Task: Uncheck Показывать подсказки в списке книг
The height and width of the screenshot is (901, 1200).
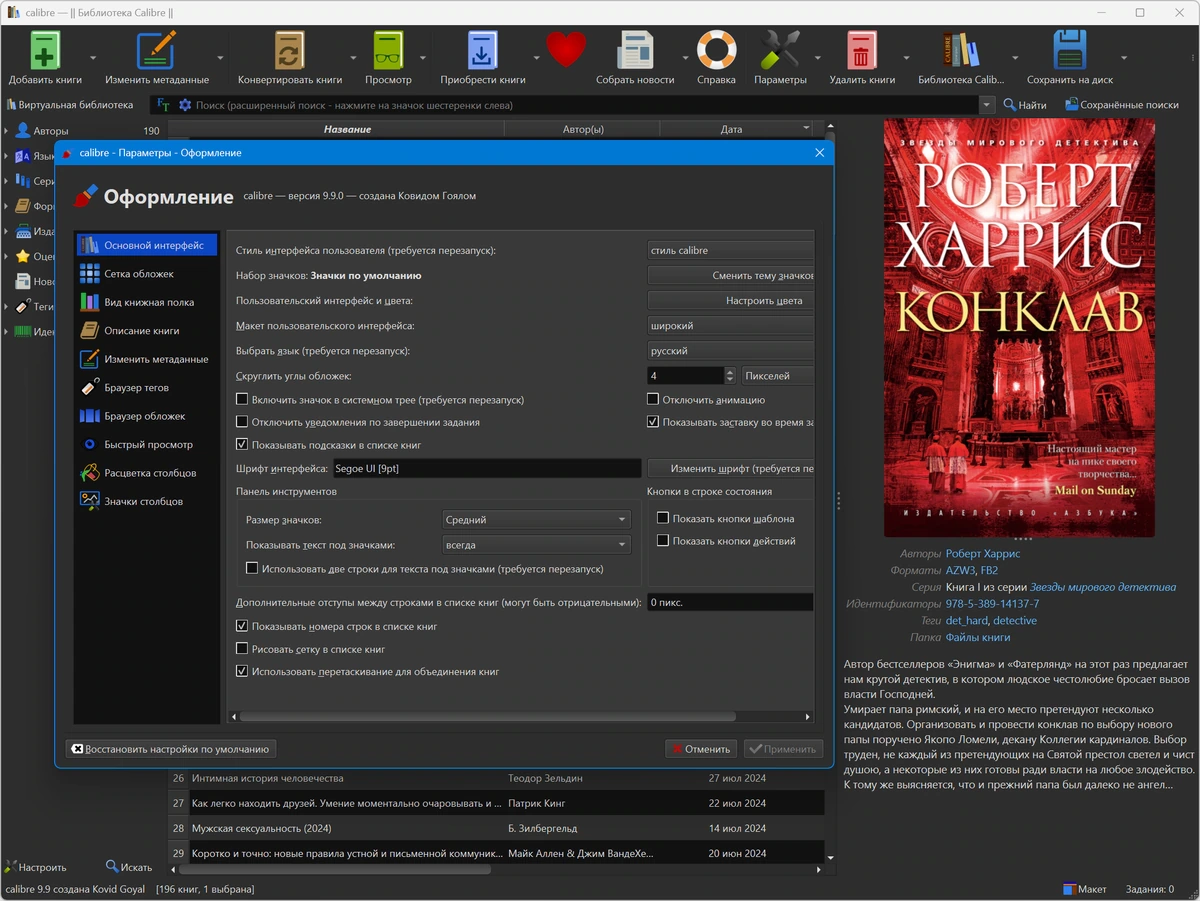Action: [242, 444]
